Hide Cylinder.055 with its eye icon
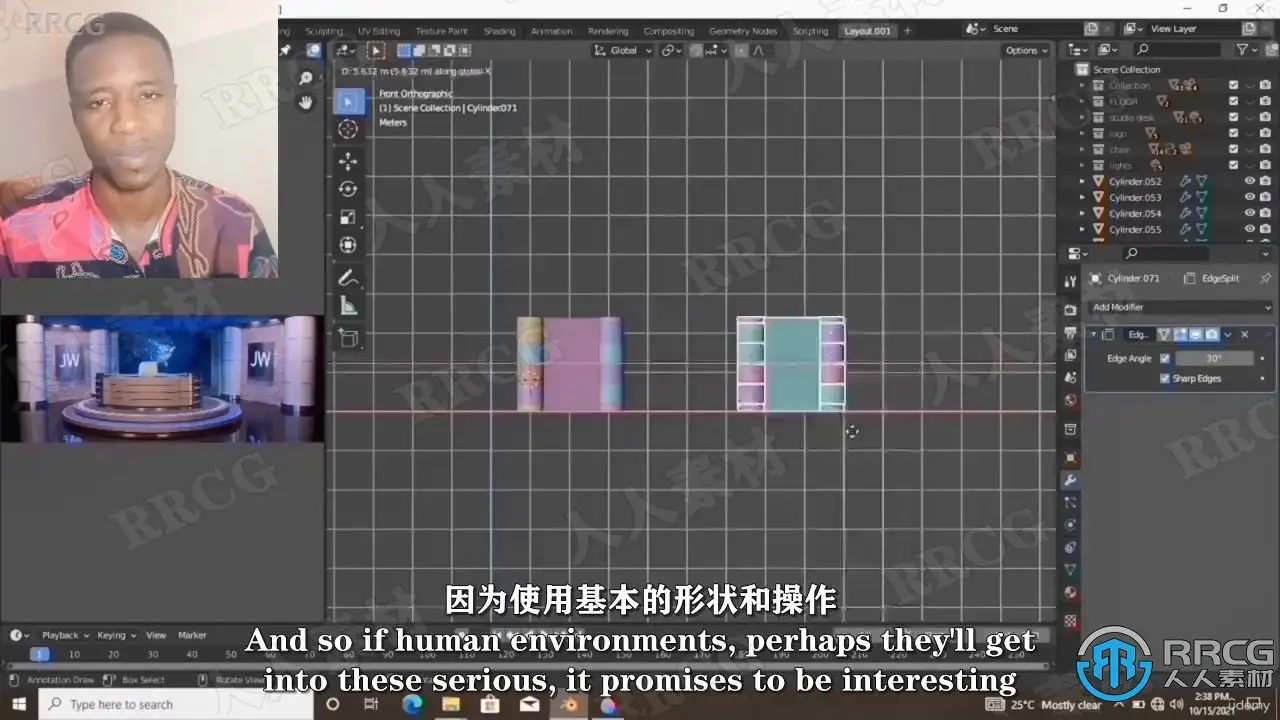Screen dimensions: 1280x720 tap(1250, 229)
